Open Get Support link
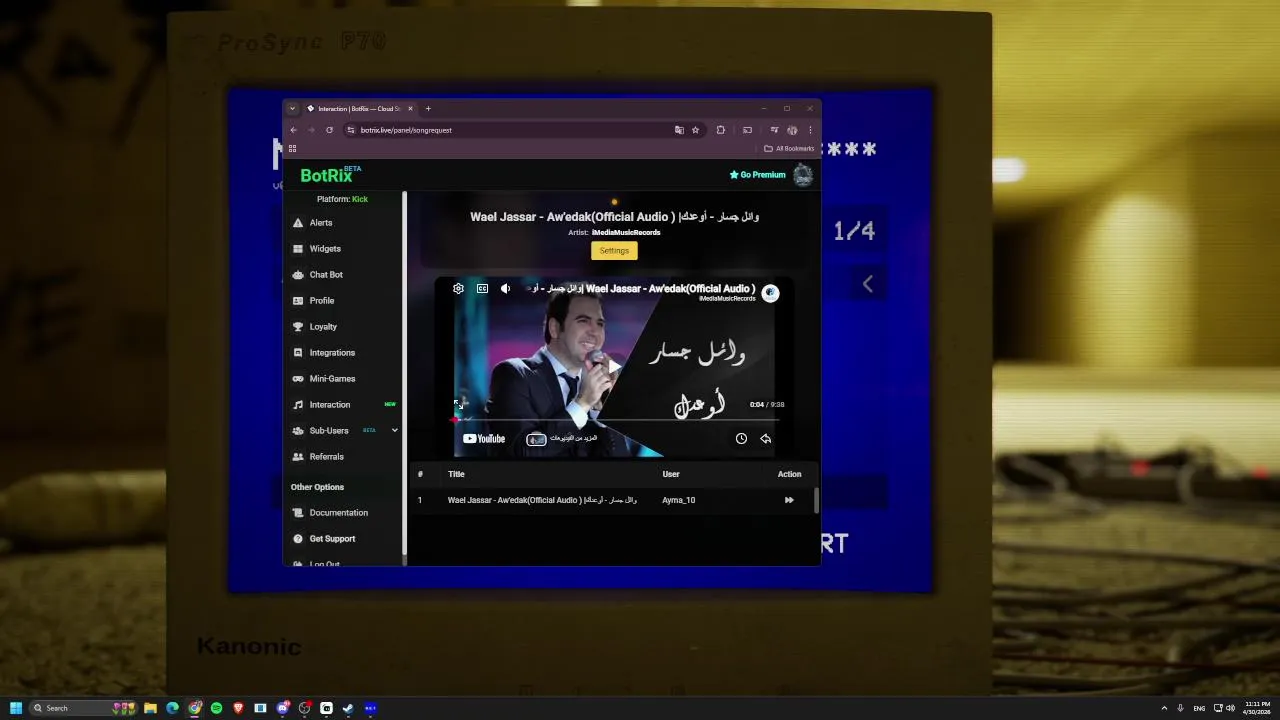1280x720 pixels. pos(332,539)
